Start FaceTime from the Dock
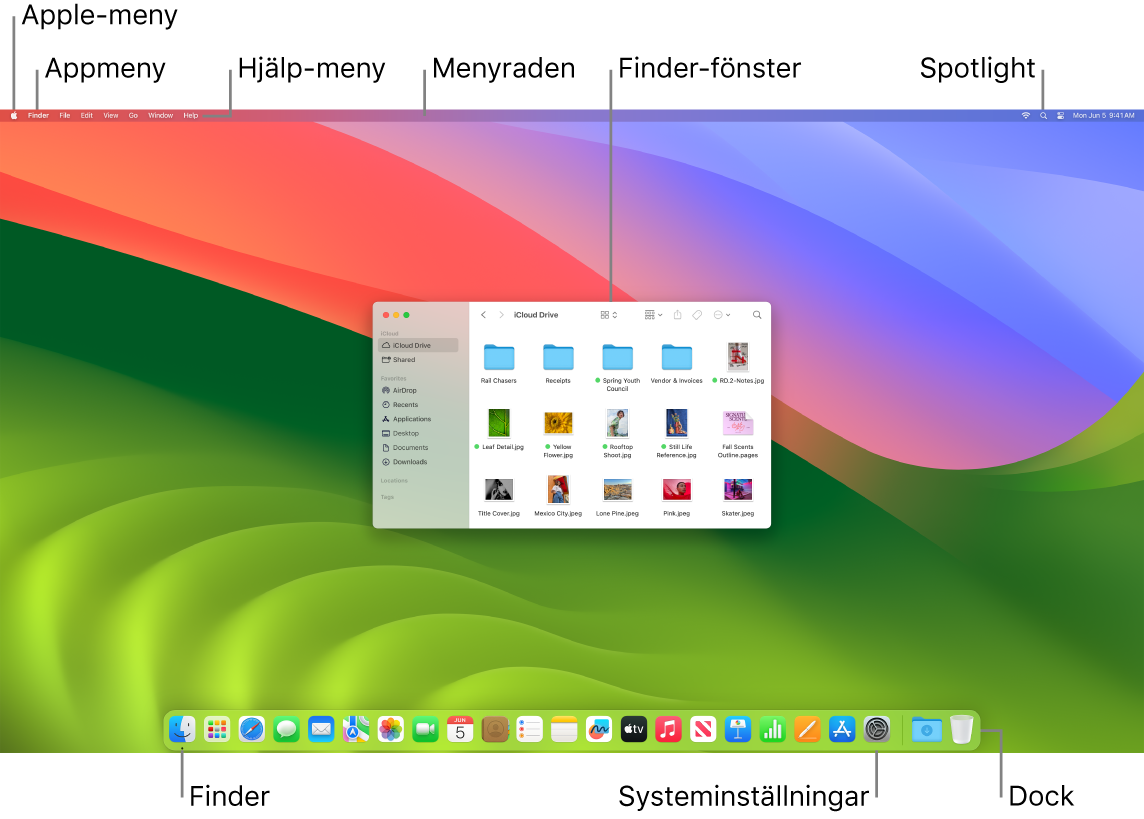 click(424, 730)
